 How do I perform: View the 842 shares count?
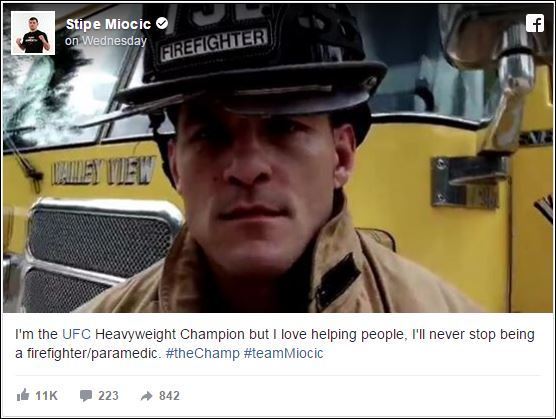tap(169, 396)
